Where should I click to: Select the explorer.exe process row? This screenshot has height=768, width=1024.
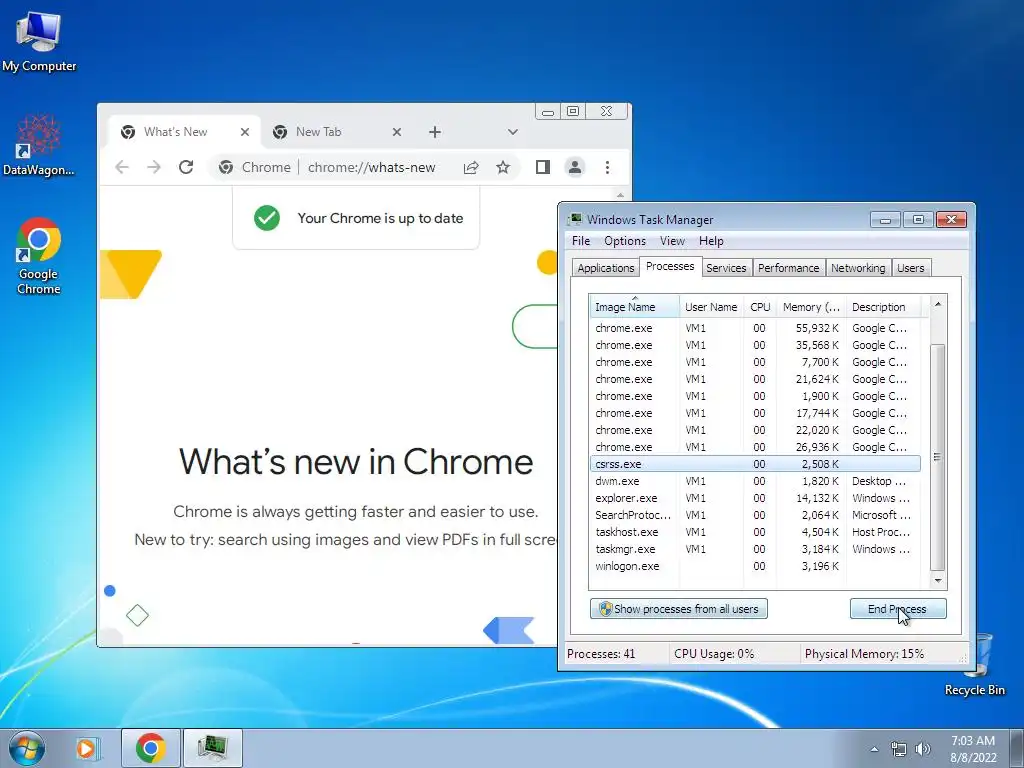(755, 498)
